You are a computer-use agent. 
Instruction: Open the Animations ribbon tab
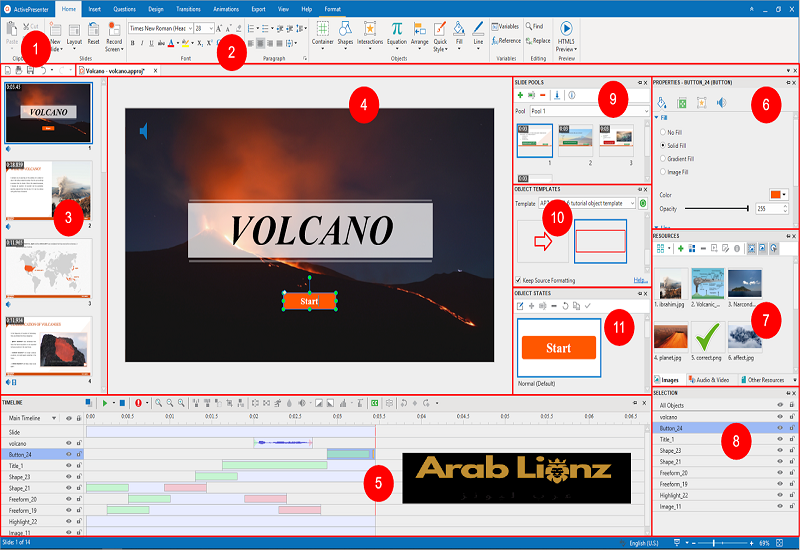(226, 9)
